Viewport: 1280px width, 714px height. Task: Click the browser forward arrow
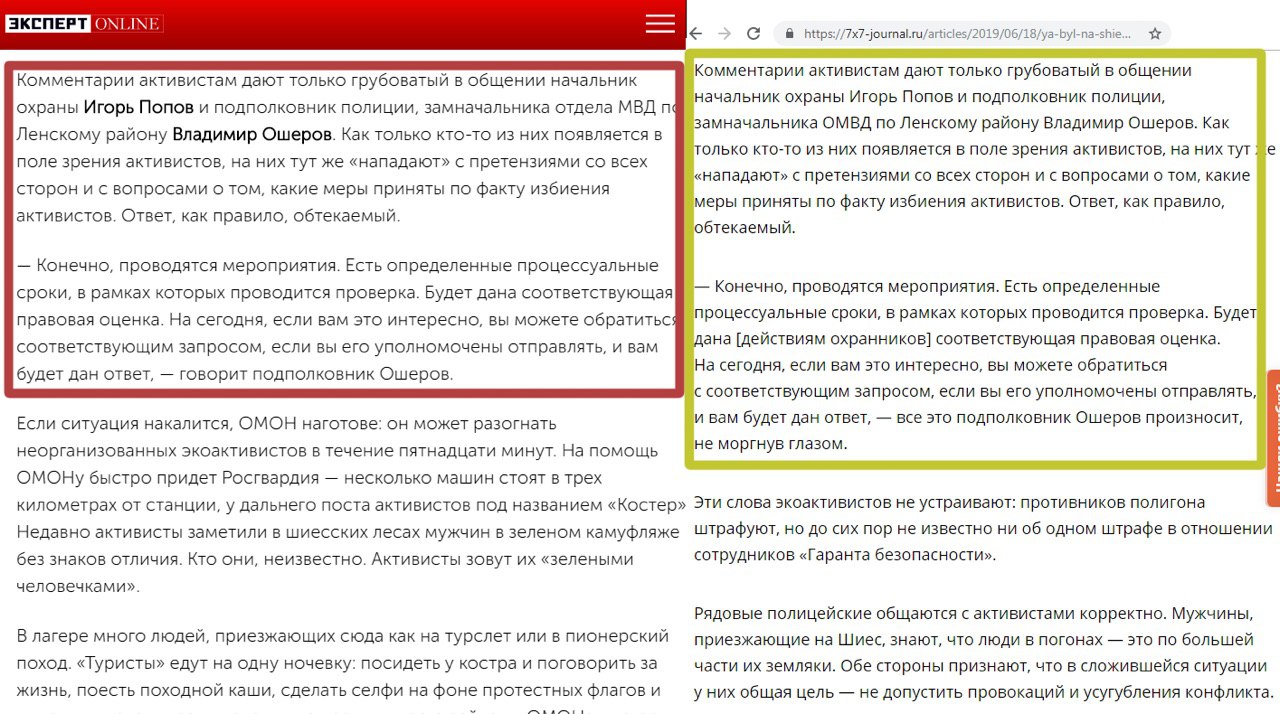tap(725, 33)
